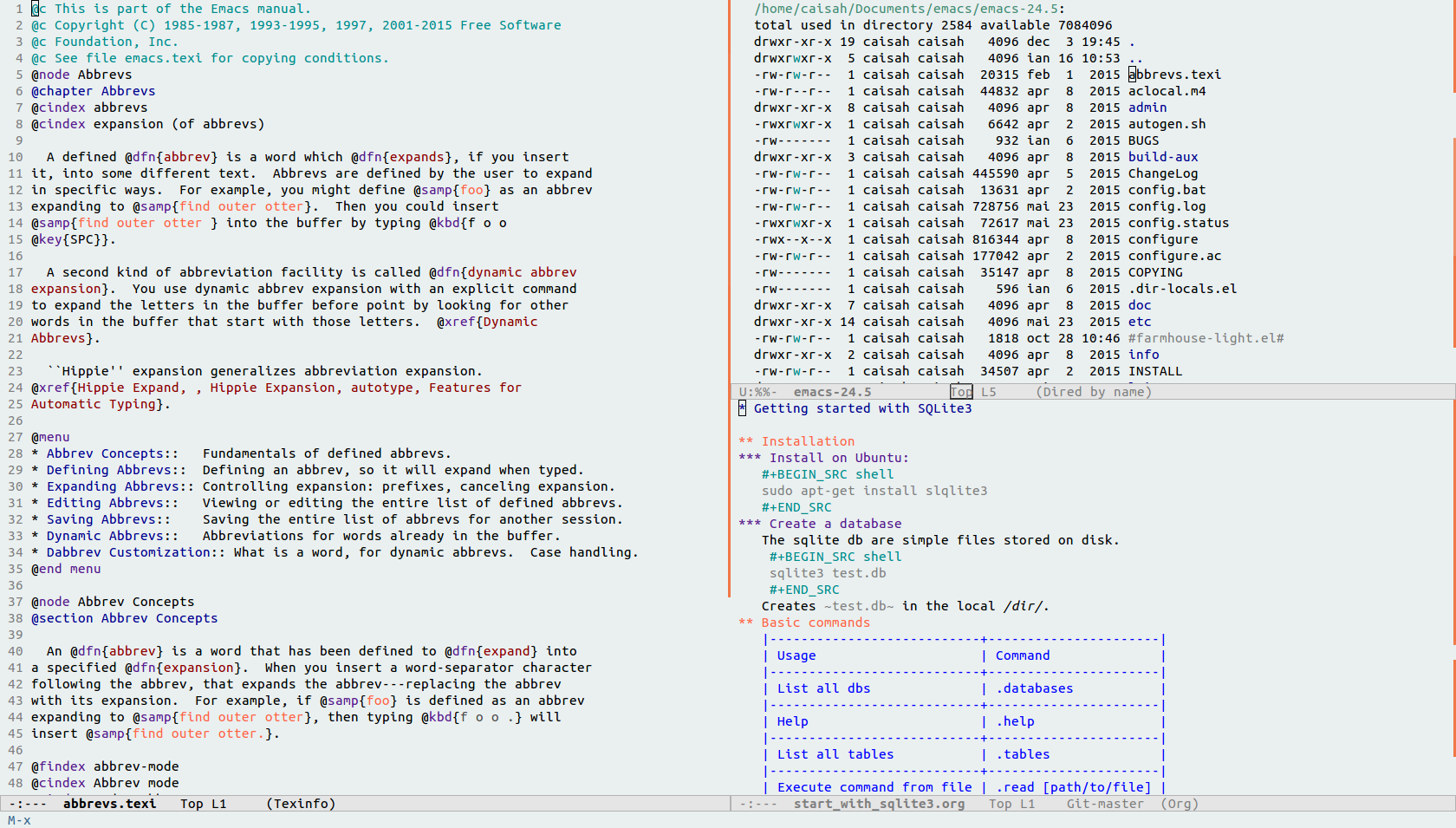
Task: Click the 'Usage' table header cell
Action: click(x=796, y=655)
